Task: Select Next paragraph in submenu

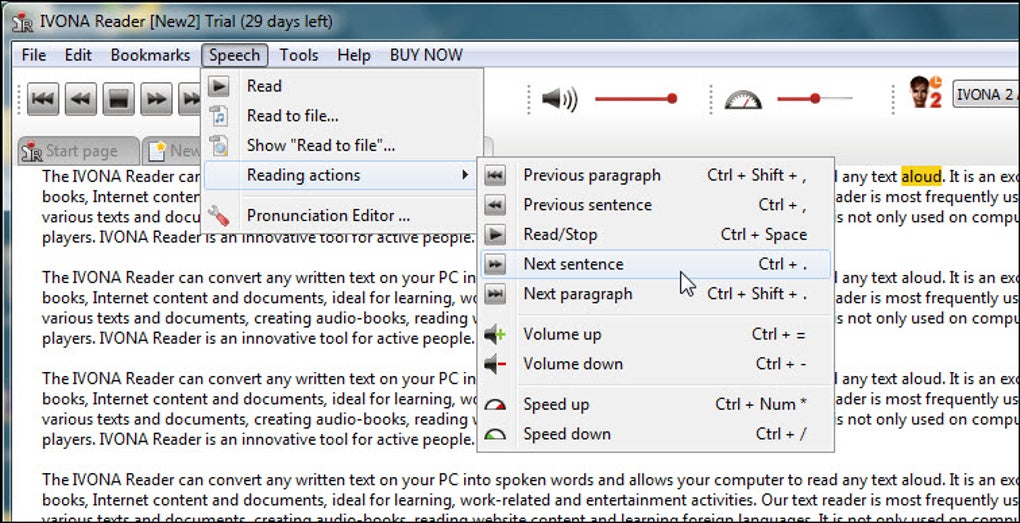Action: (655, 294)
